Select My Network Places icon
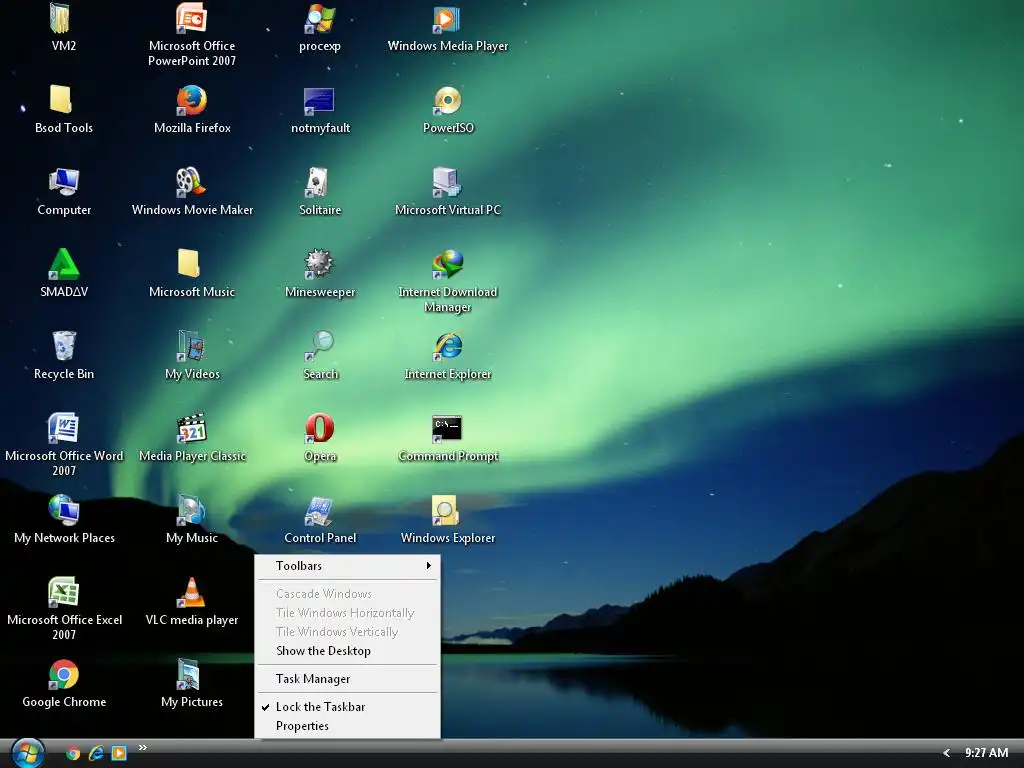This screenshot has width=1024, height=768. point(64,510)
